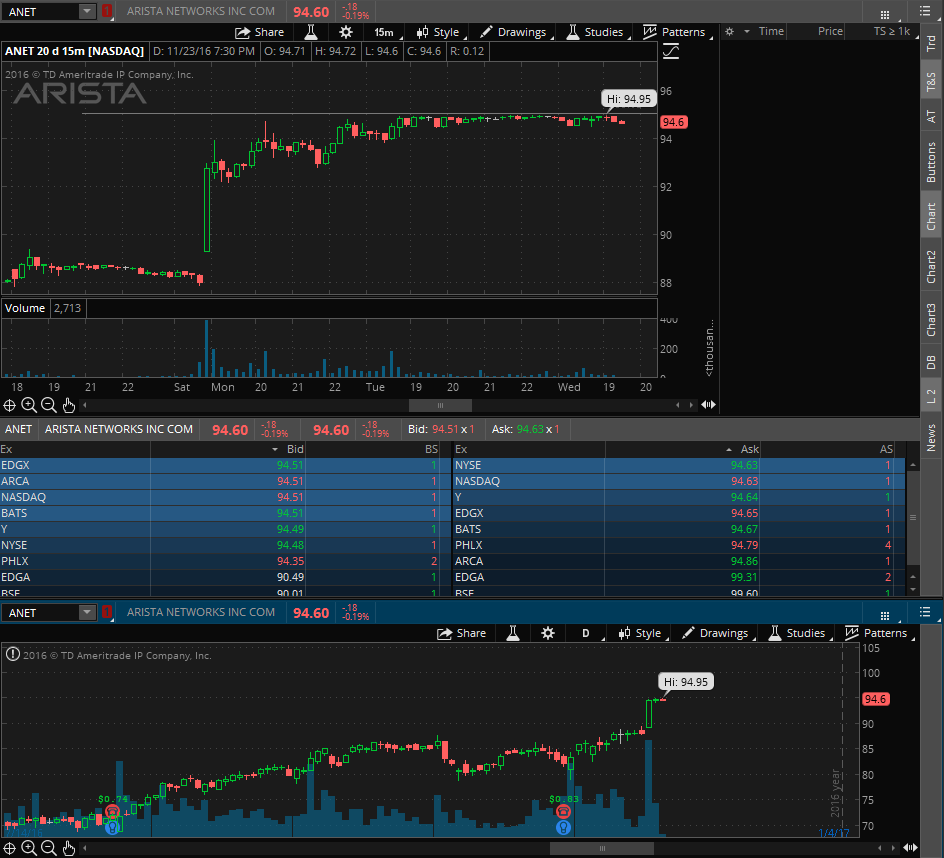944x858 pixels.
Task: Switch to Buttons sidebar tab
Action: [931, 162]
